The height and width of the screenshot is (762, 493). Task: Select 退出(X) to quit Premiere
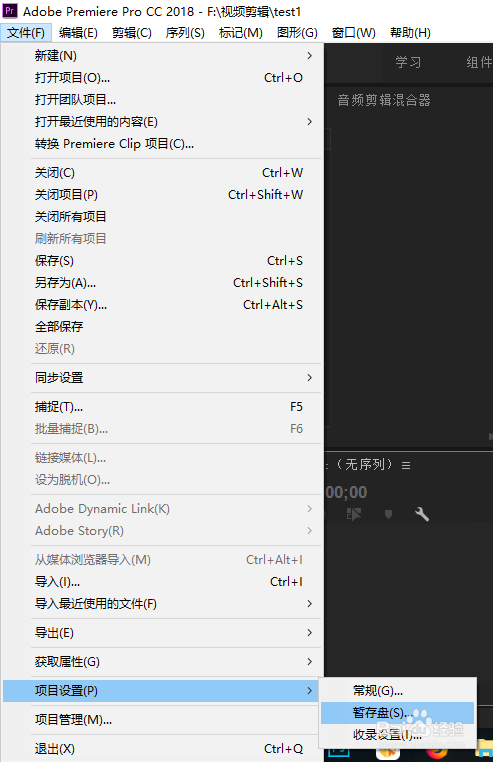[x=163, y=749]
